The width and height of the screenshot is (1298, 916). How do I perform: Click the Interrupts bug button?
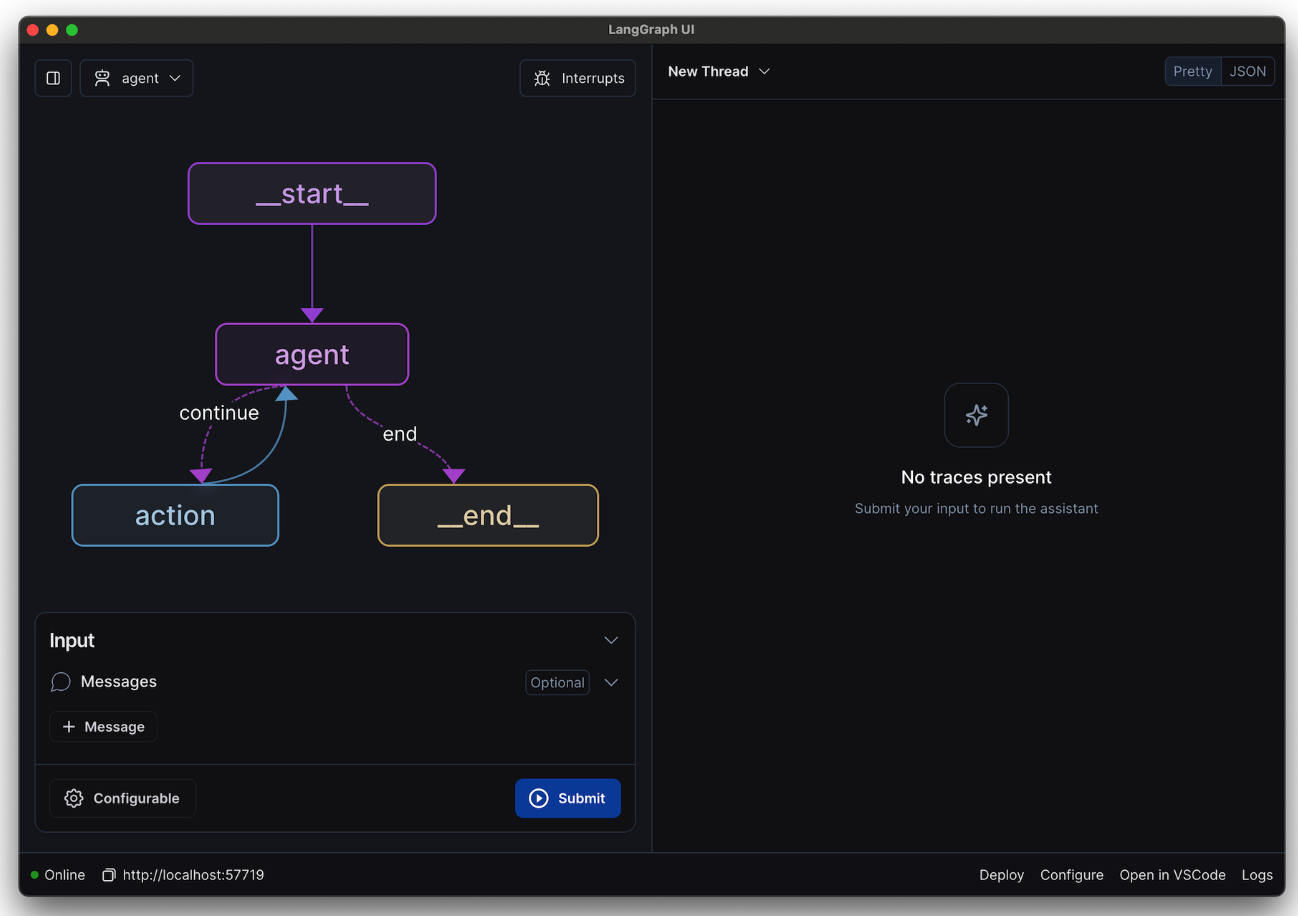coord(578,78)
